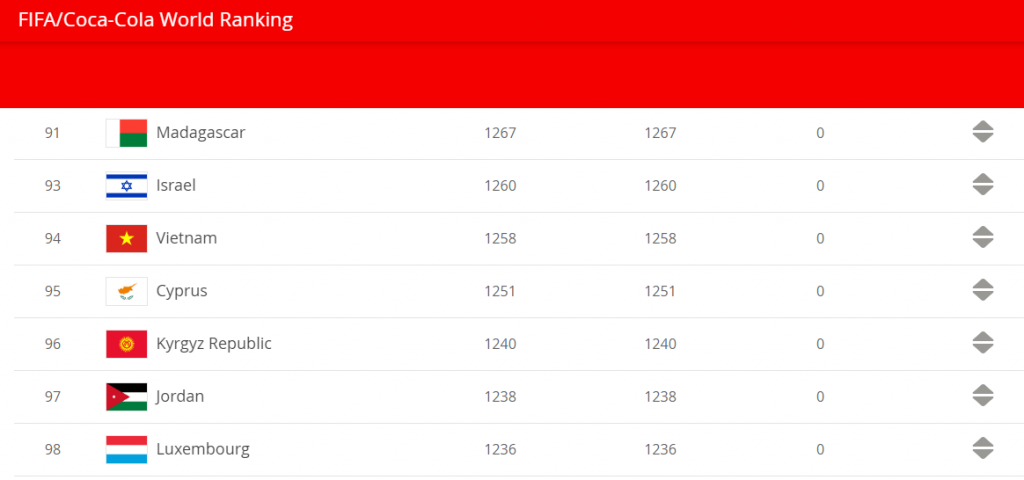Open the Israel team link
The width and height of the screenshot is (1024, 480).
pyautogui.click(x=176, y=186)
